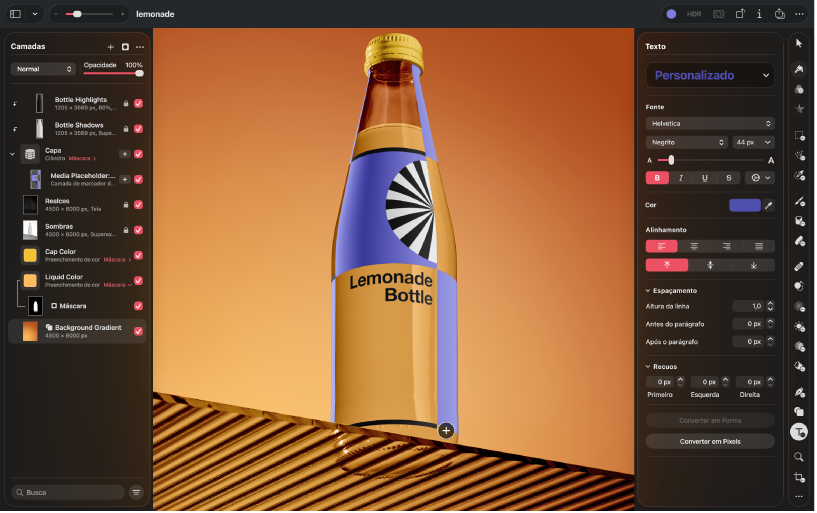
Task: Click the Share icon in the top bar
Action: [781, 14]
